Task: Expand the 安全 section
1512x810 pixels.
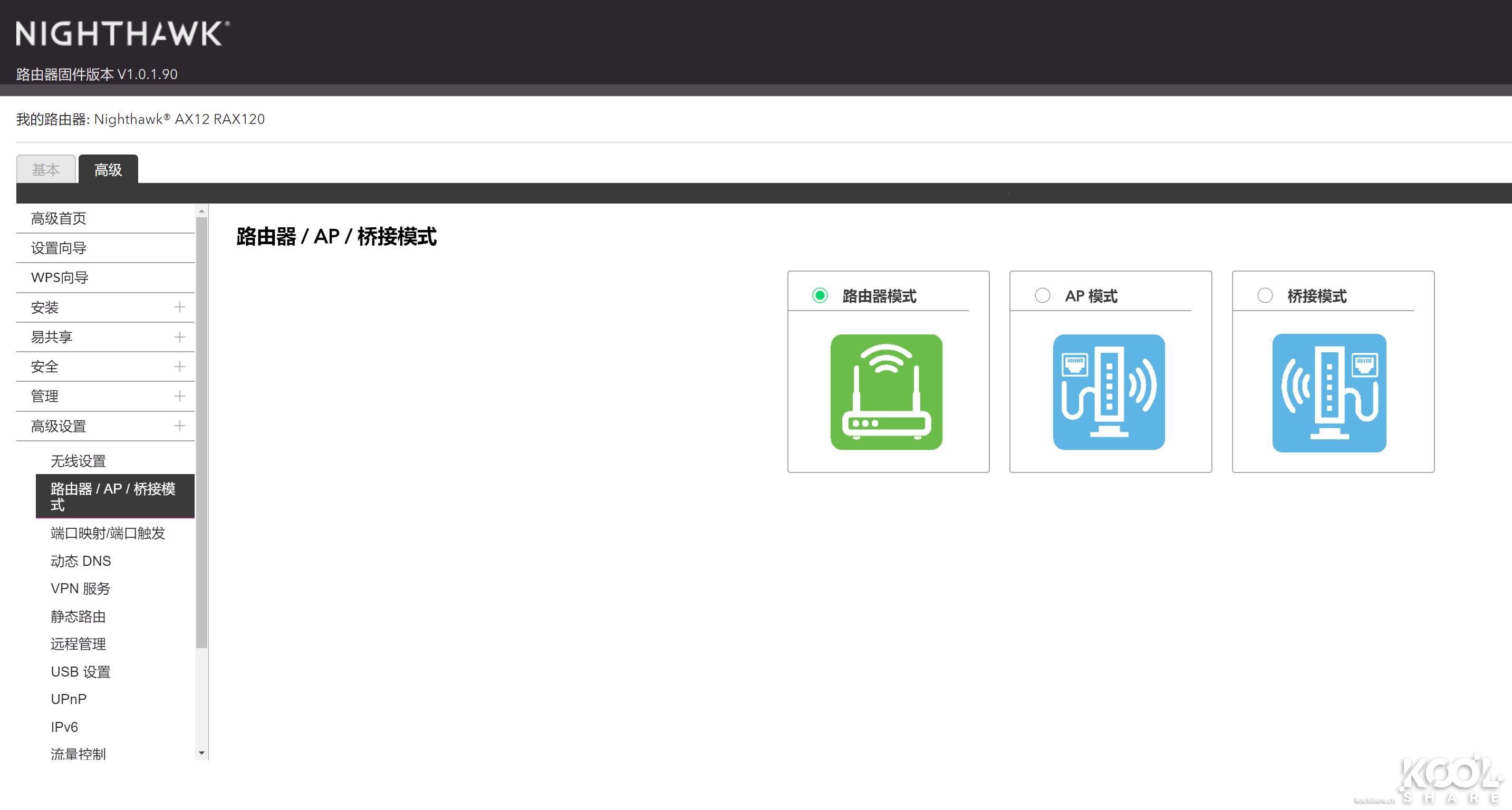Action: 179,367
